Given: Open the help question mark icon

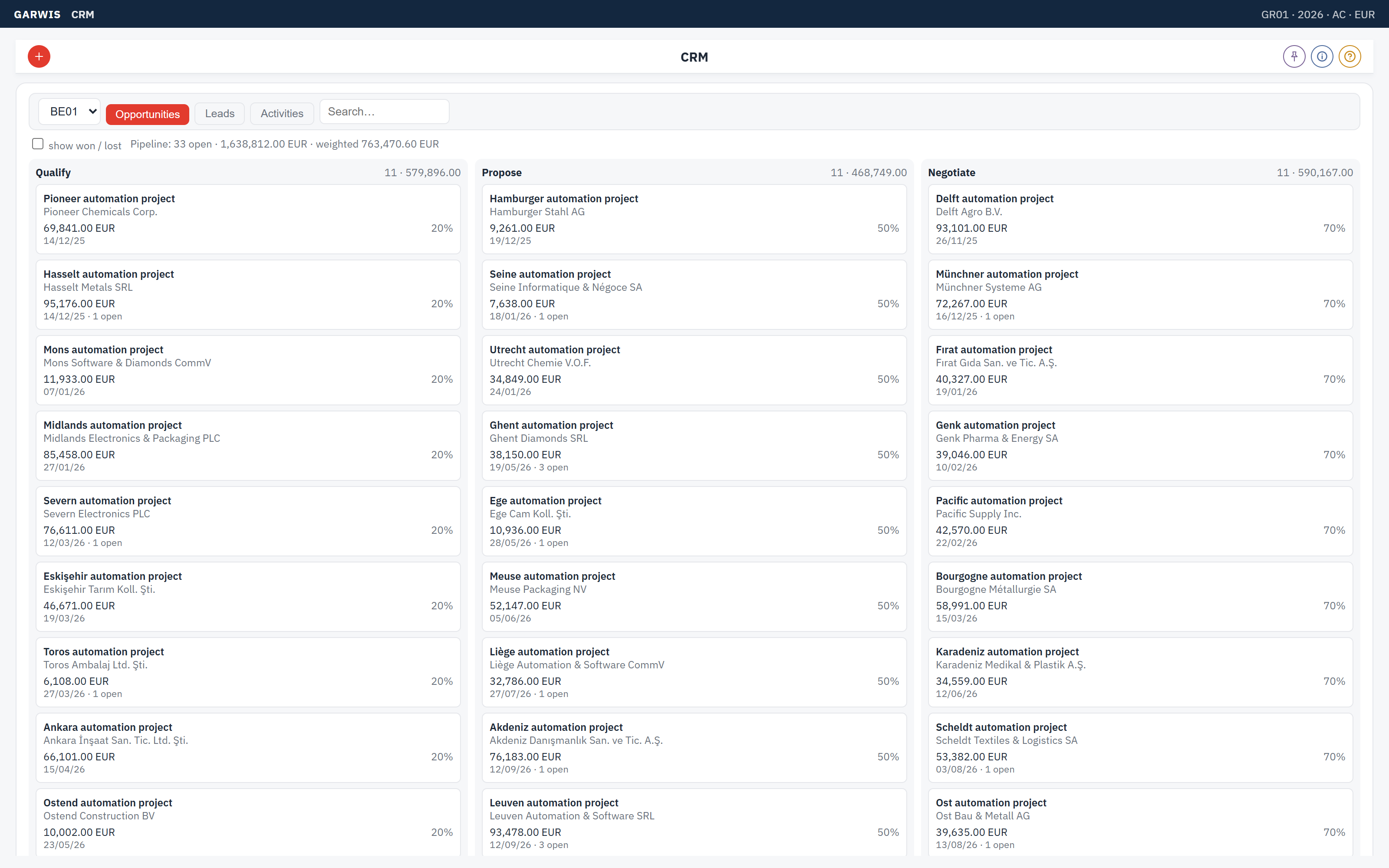Looking at the screenshot, I should pos(1350,56).
